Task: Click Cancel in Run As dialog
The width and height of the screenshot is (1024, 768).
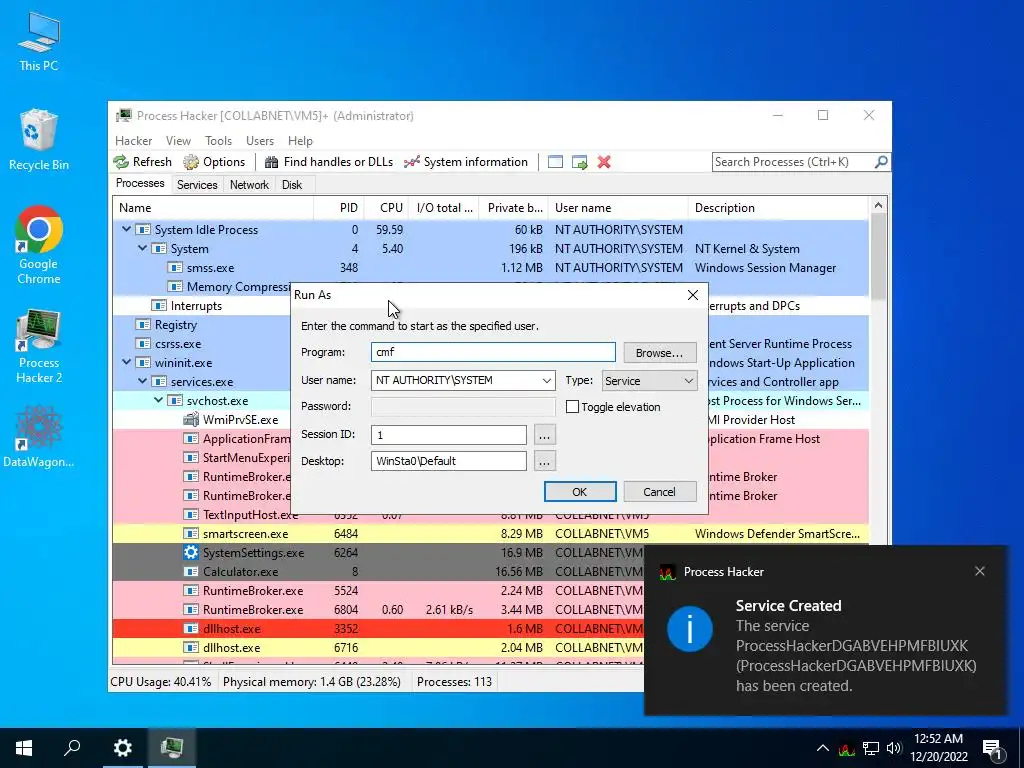Action: coord(660,492)
